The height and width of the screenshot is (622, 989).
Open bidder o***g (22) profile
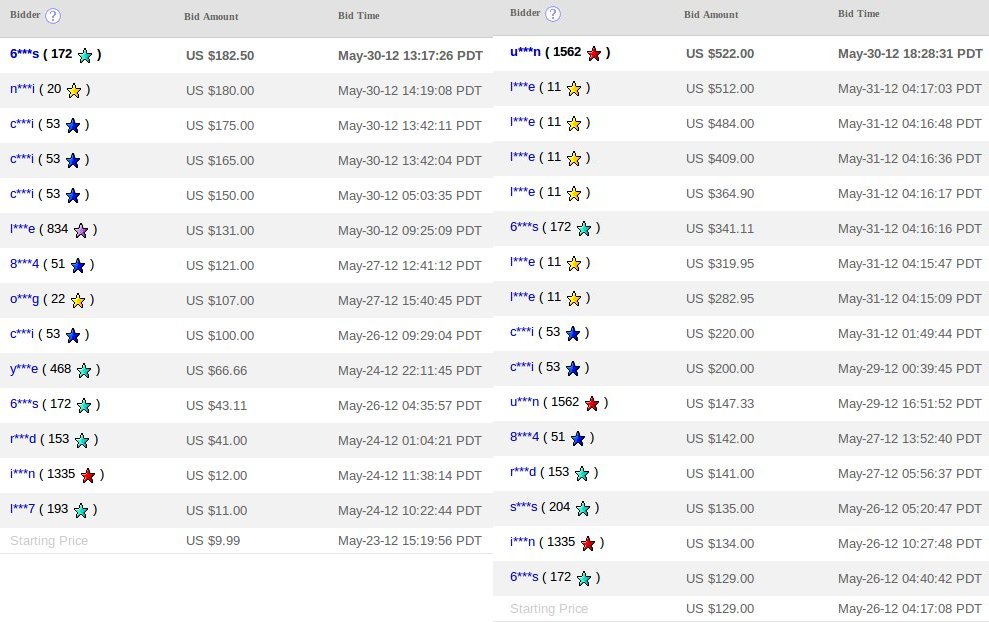tap(23, 300)
